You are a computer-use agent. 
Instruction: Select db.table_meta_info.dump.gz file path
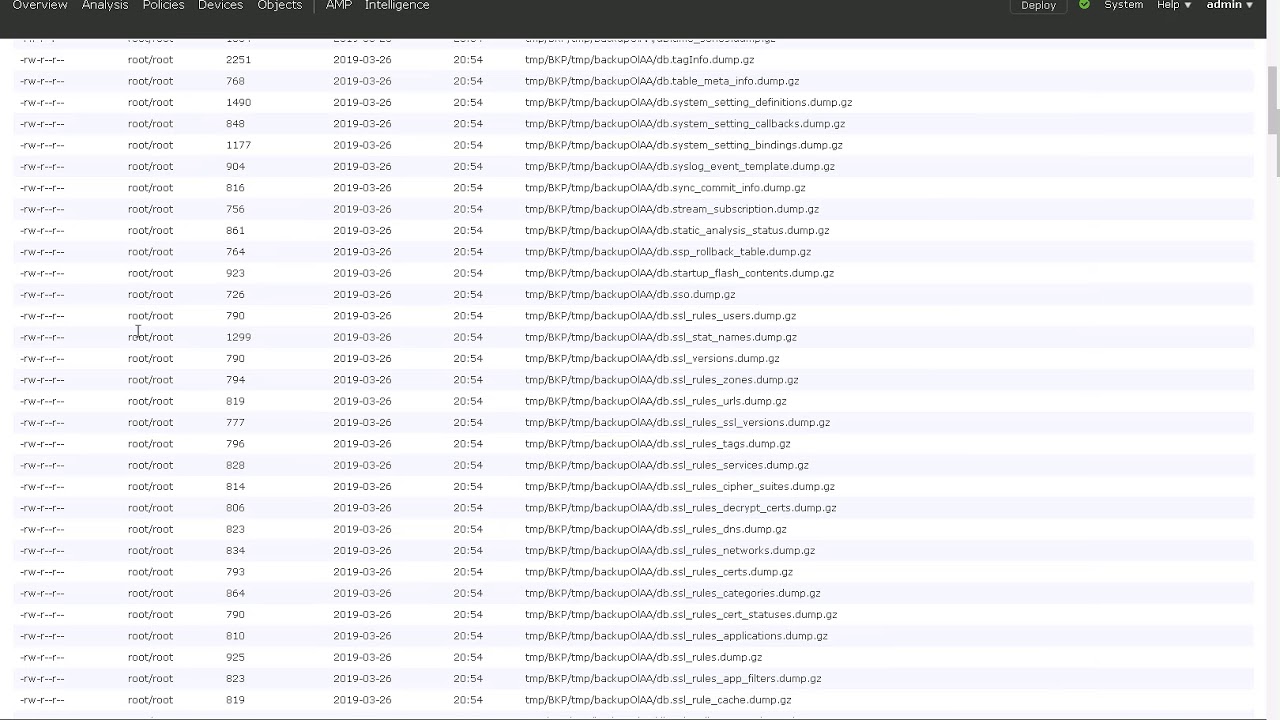click(662, 81)
